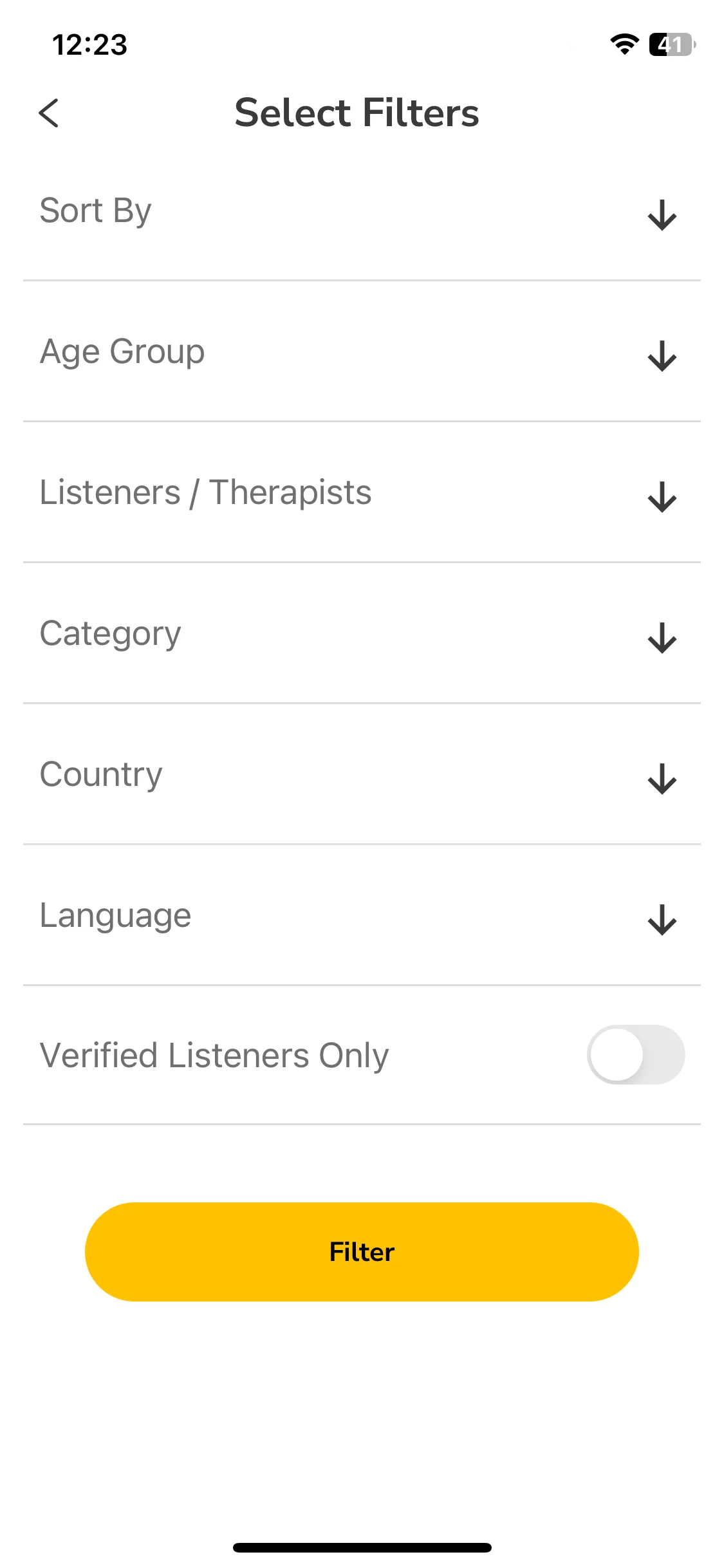Tap the Verified Listeners Only label

pyautogui.click(x=214, y=1056)
